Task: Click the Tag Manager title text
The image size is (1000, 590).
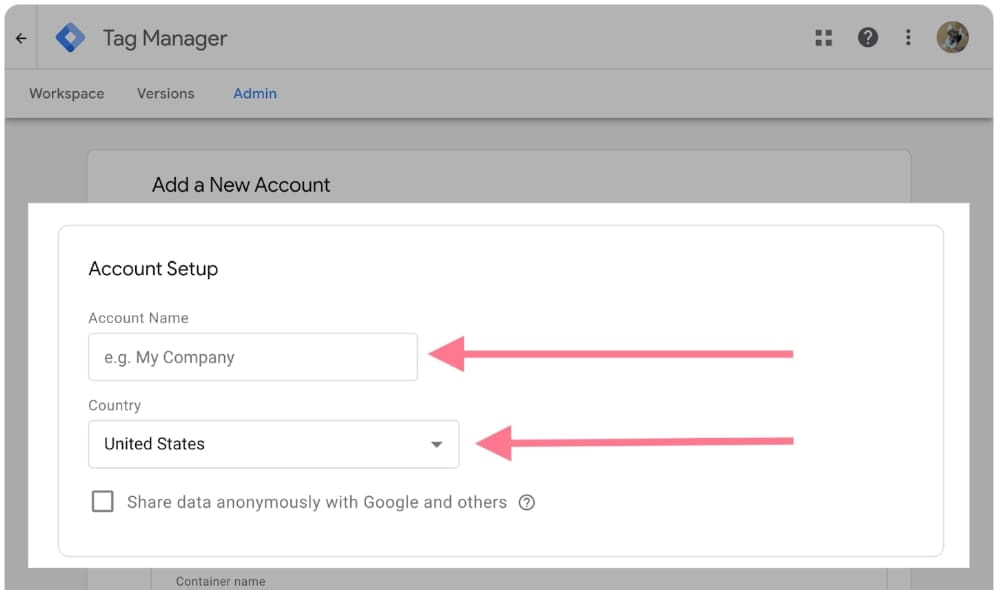Action: 165,38
